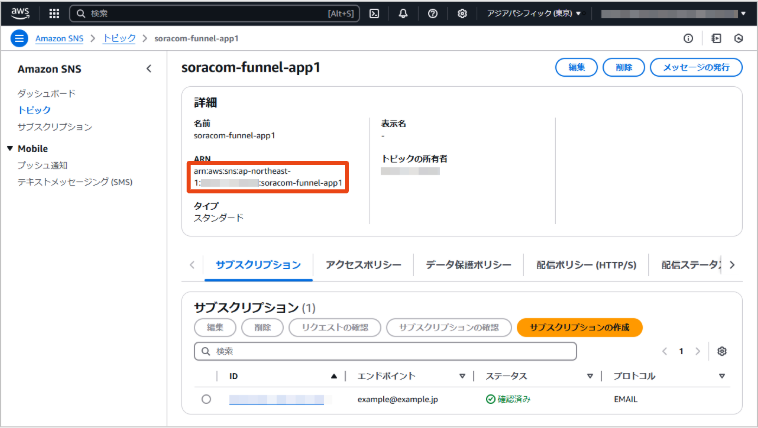Click the EMAIL protocol cell
This screenshot has height=428, width=758.
coord(626,399)
